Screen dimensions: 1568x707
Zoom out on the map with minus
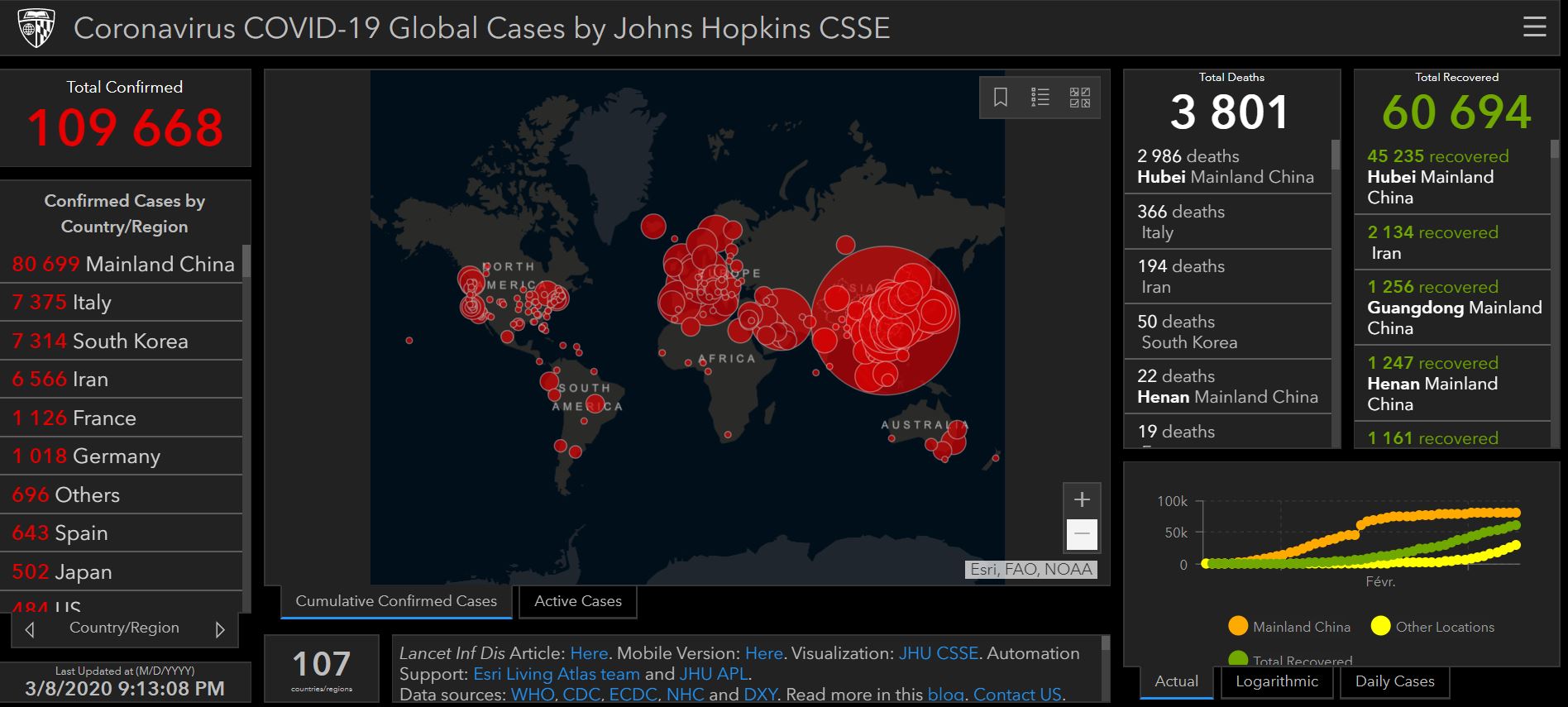[1082, 534]
